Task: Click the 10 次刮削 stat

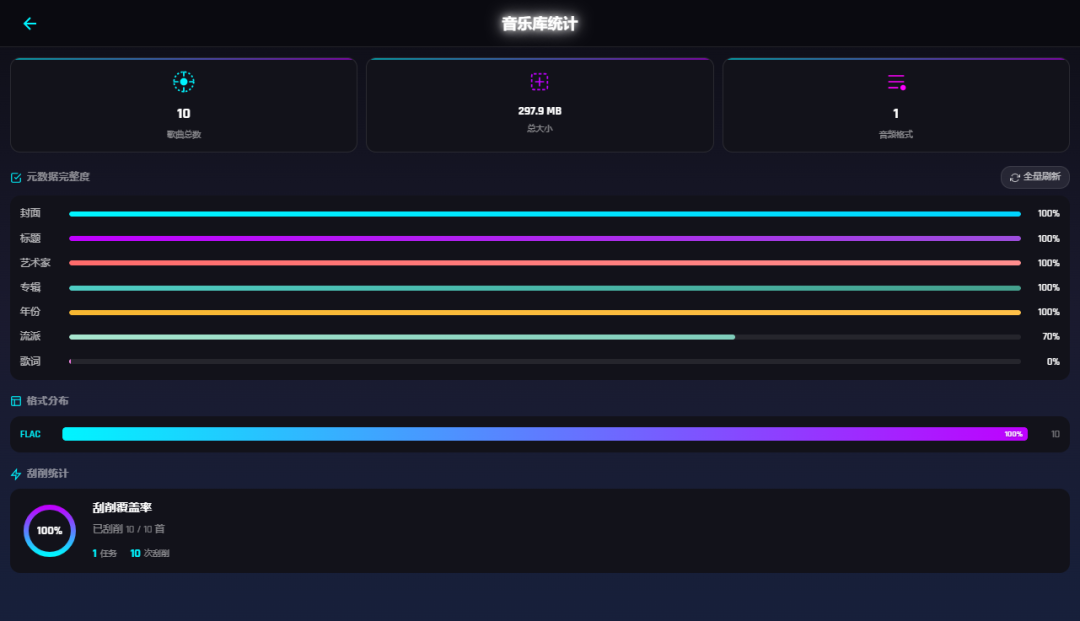Action: click(149, 554)
